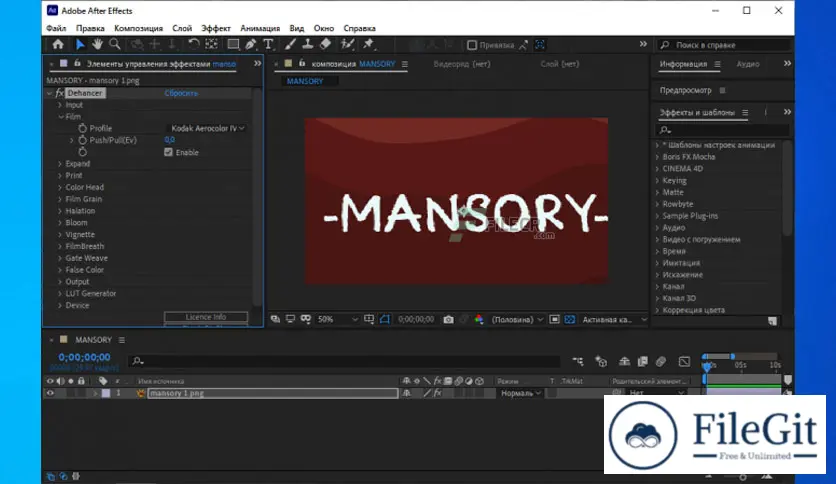836x484 pixels.
Task: Expand the Boris FX Mocha effects folder
Action: [x=657, y=157]
